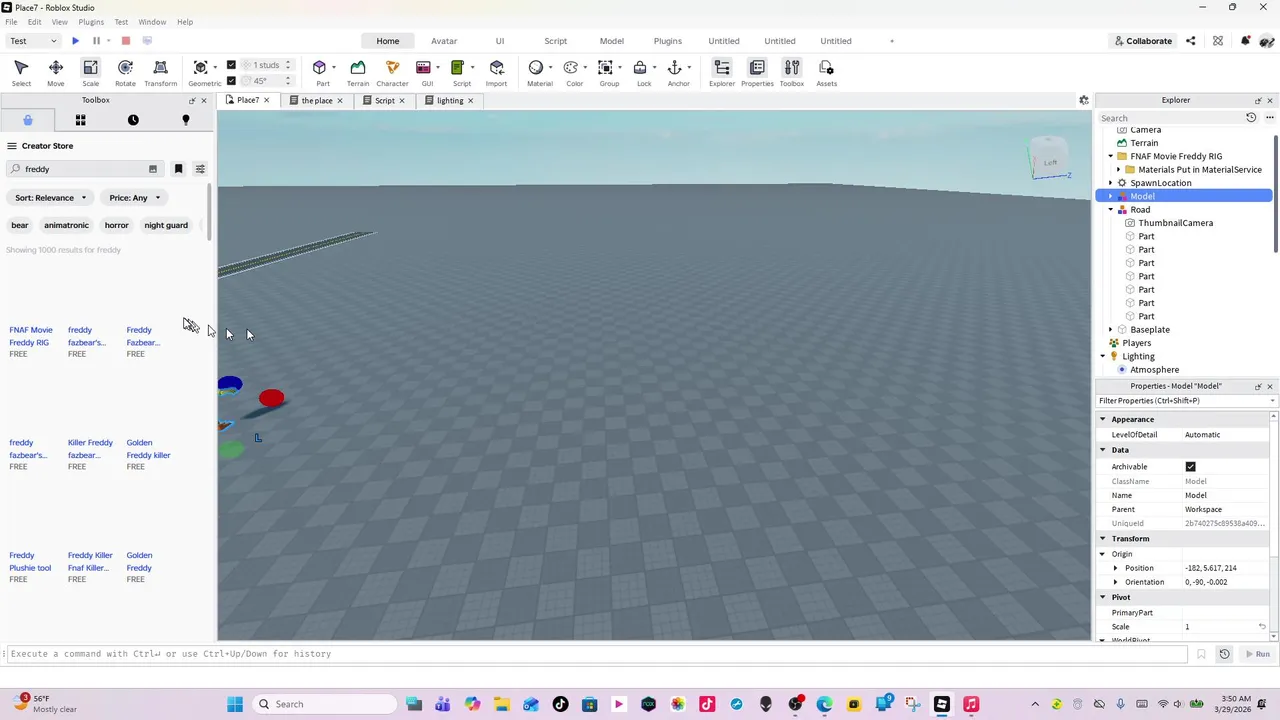This screenshot has width=1280, height=720.
Task: Expand the Position property
Action: [x=1116, y=568]
